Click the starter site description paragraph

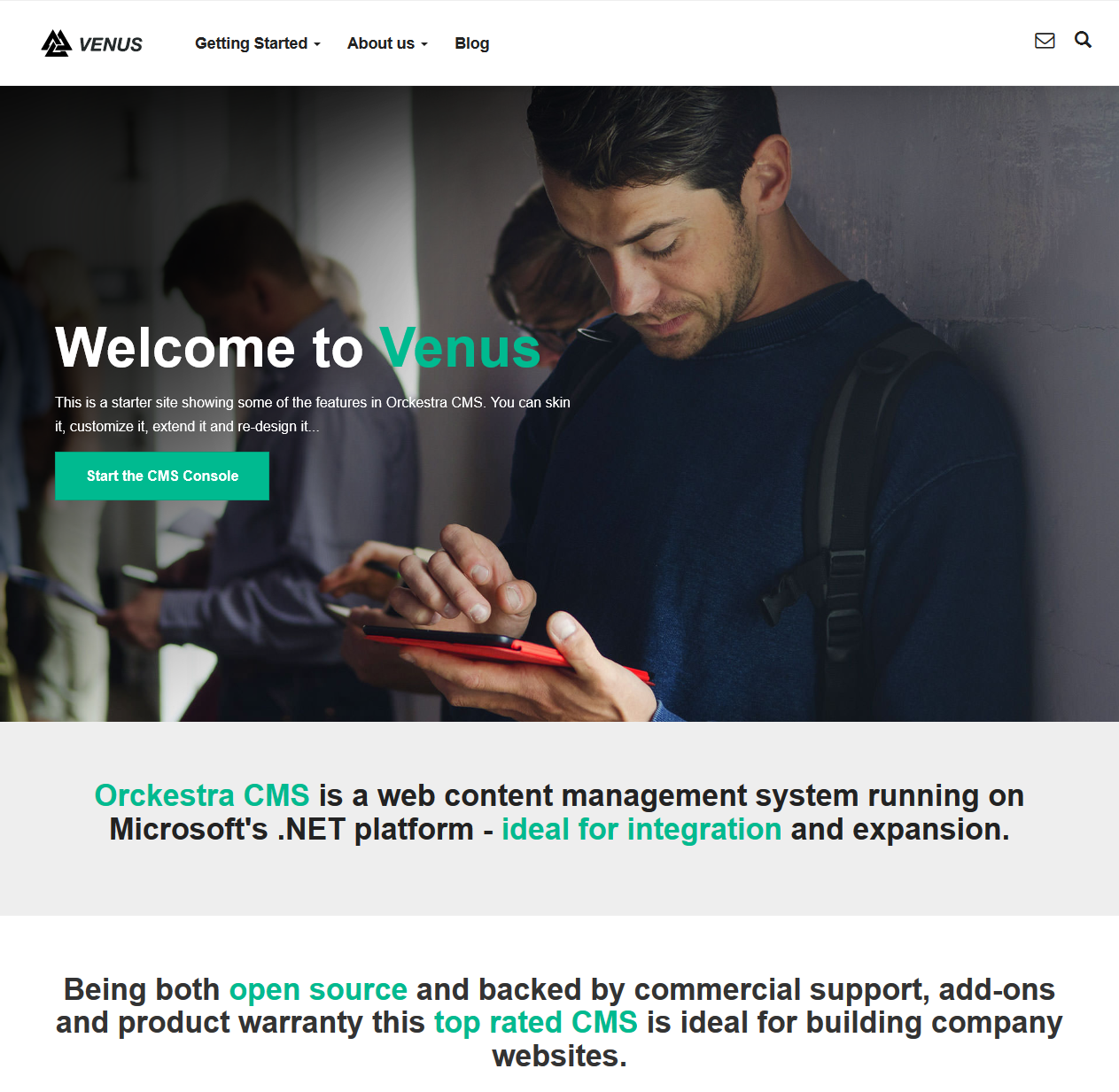(x=313, y=414)
